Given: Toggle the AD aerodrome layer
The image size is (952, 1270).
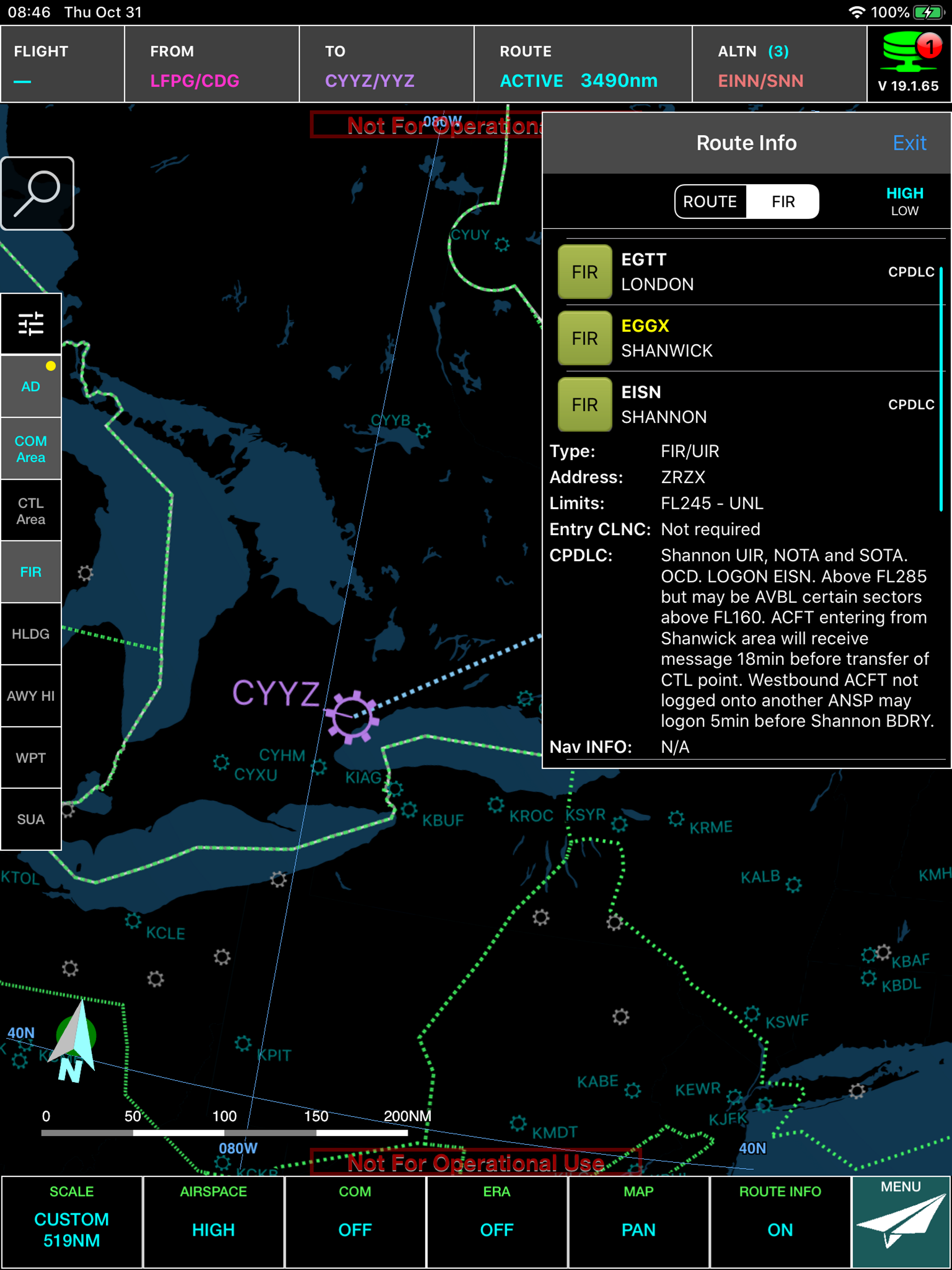Looking at the screenshot, I should (31, 386).
